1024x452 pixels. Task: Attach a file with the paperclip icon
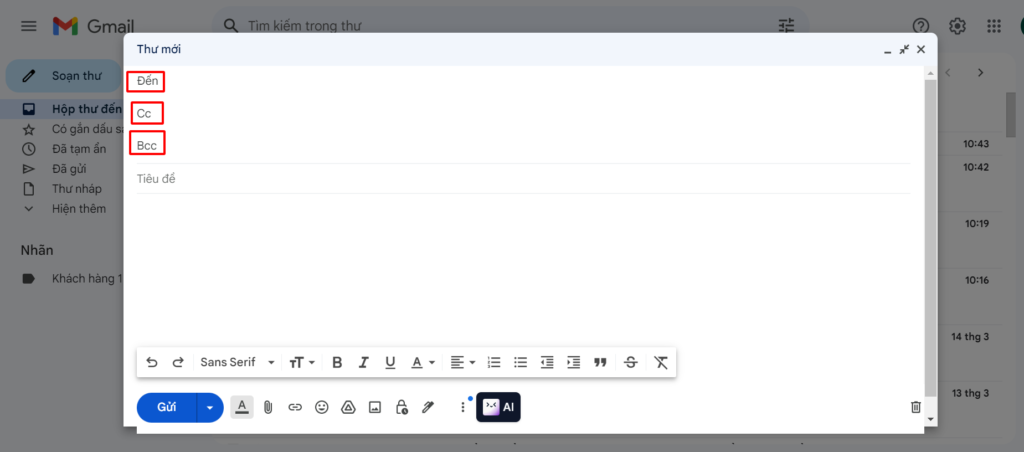pos(268,407)
